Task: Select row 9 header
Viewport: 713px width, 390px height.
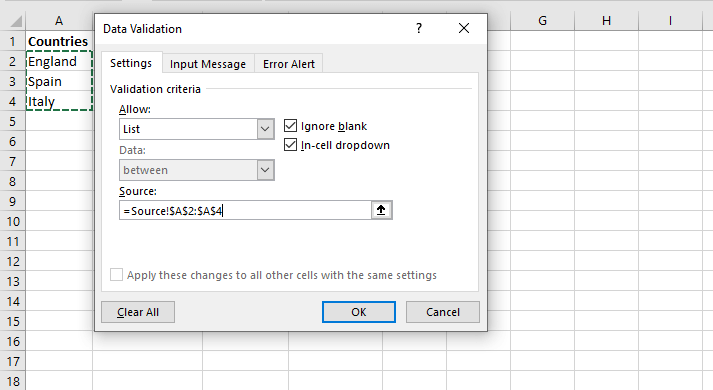Action: pyautogui.click(x=13, y=201)
